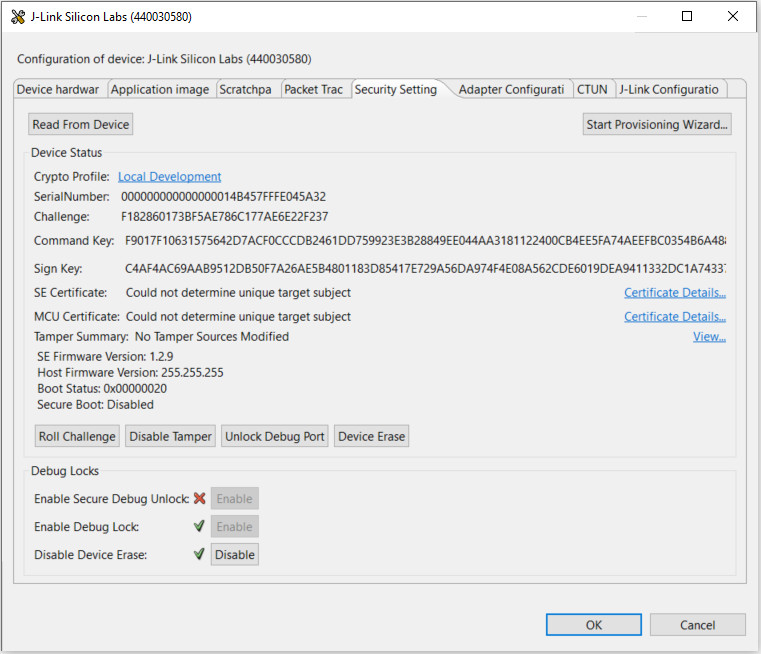Open the Adapter Configuration tab

click(x=511, y=89)
